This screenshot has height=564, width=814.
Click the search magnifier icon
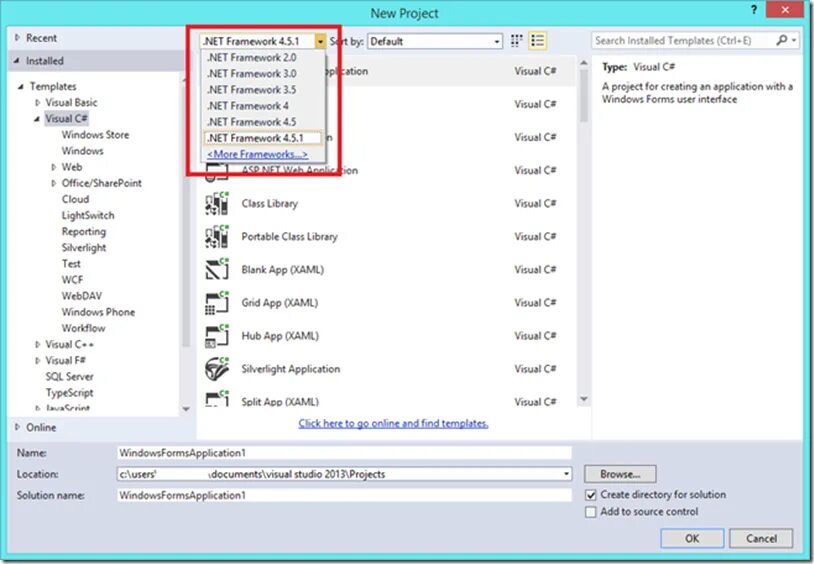coord(781,40)
